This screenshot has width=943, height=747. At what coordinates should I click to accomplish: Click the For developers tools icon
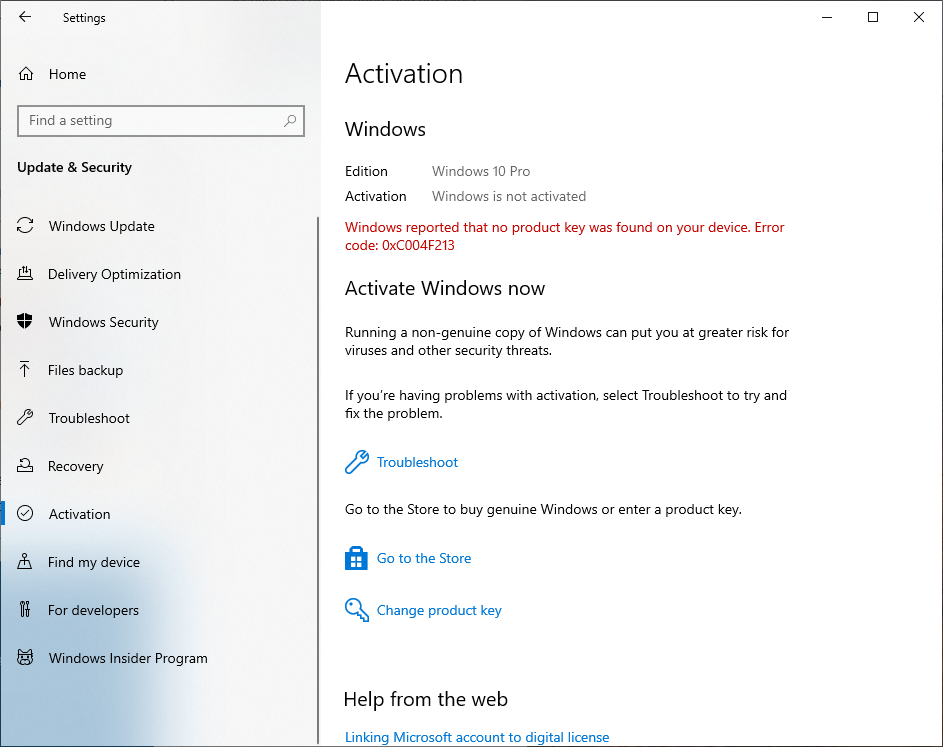tap(25, 609)
